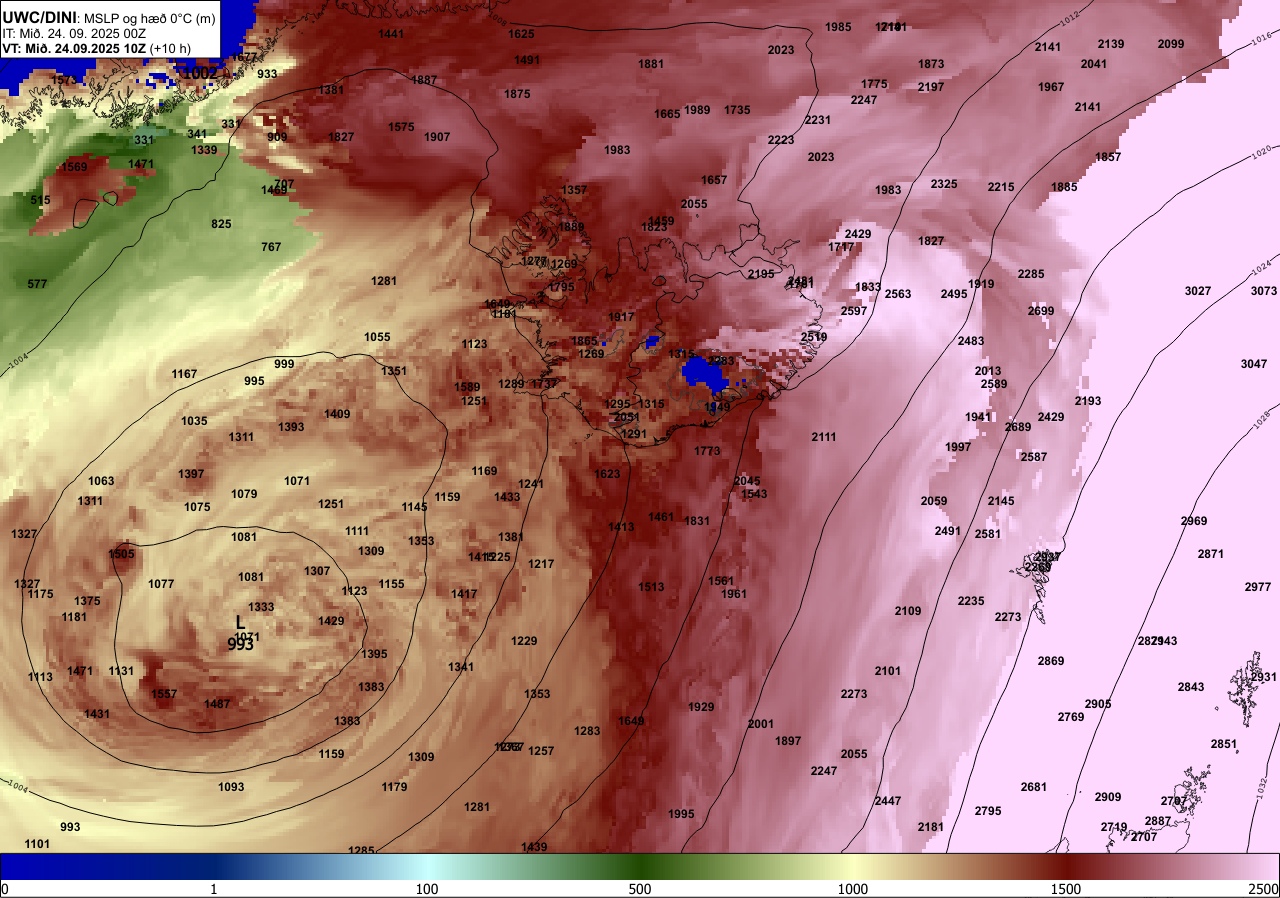The image size is (1280, 898).
Task: Click the height value 2325
Action: [944, 184]
